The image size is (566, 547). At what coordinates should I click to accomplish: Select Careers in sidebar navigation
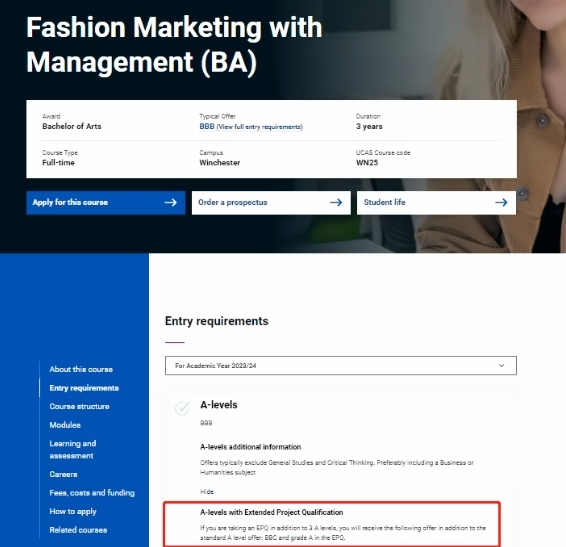[x=64, y=474]
